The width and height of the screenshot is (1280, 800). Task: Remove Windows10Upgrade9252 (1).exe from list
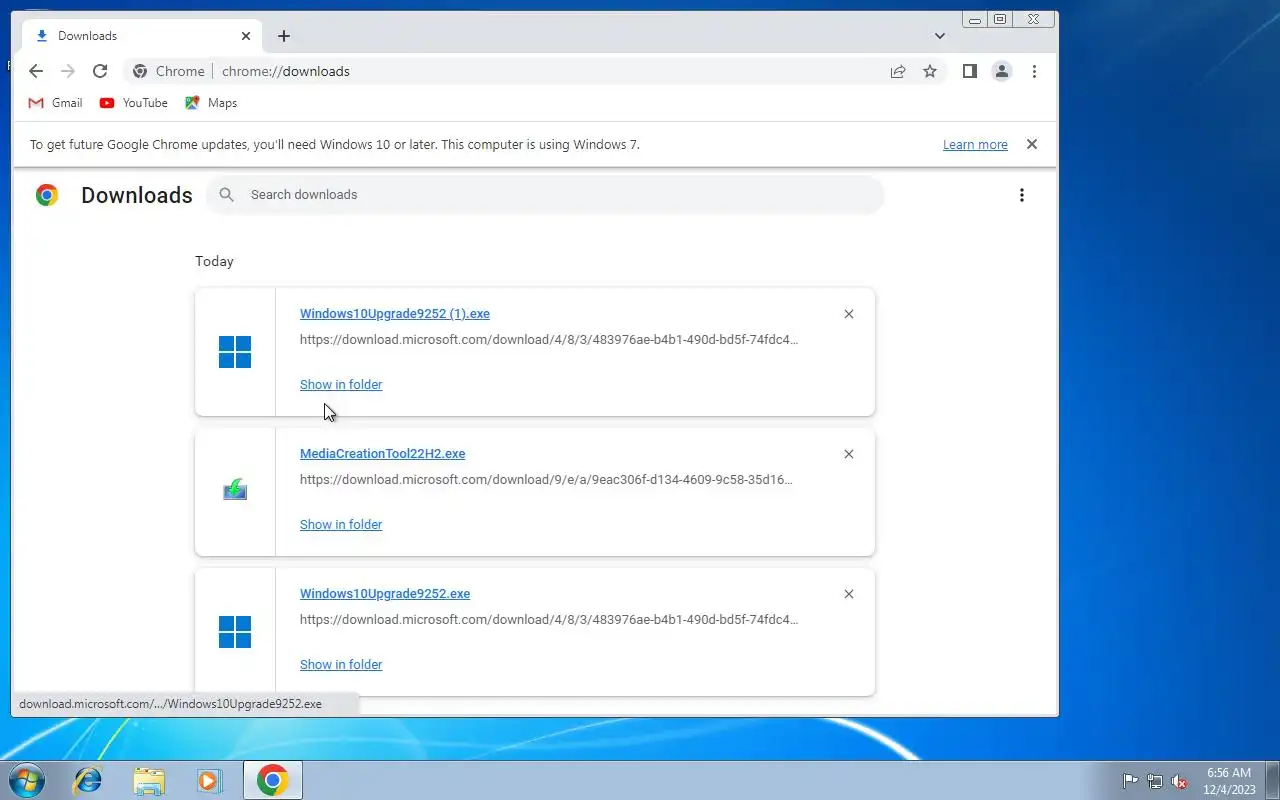(849, 314)
